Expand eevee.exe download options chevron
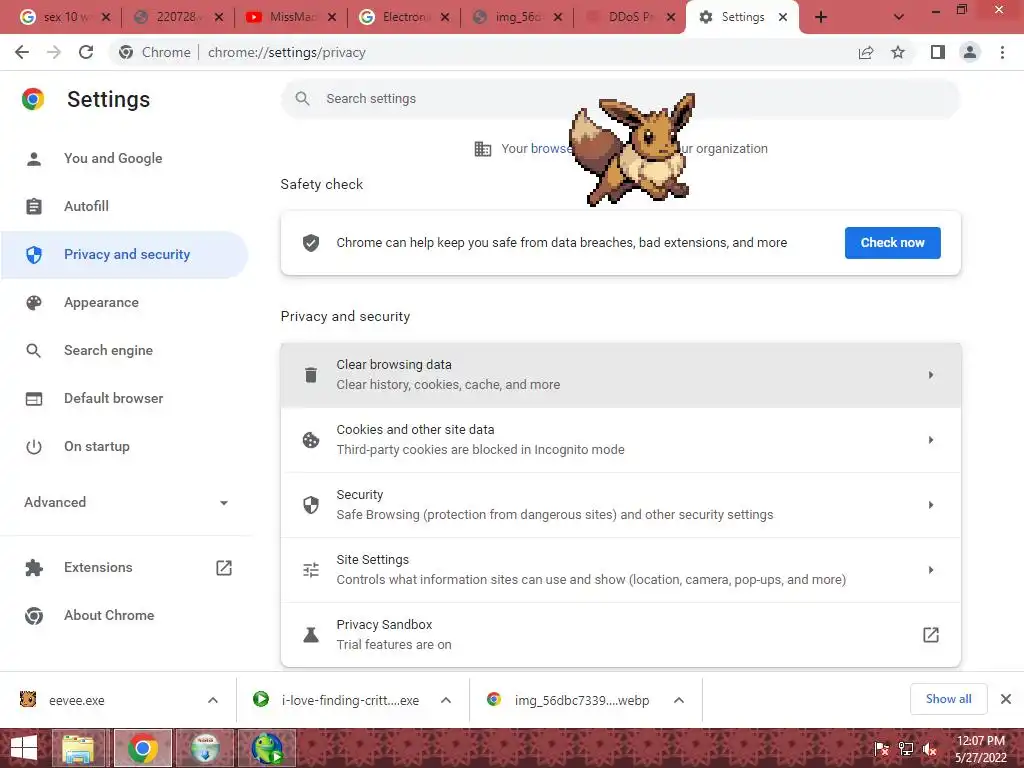 (x=213, y=700)
